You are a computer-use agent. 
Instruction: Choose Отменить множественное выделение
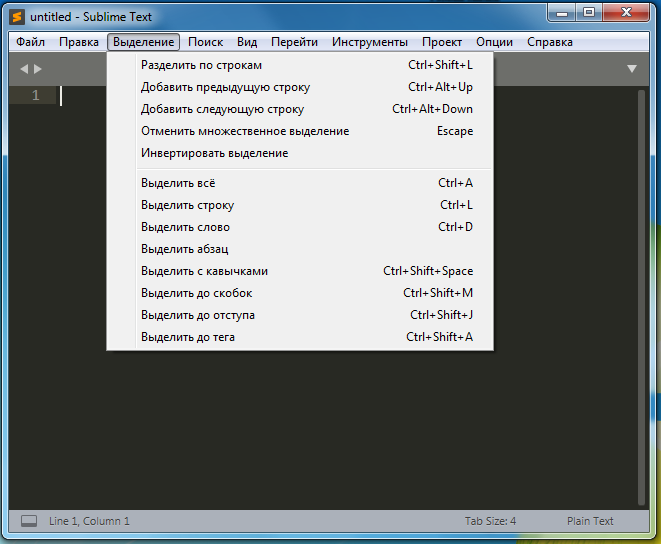click(300, 131)
